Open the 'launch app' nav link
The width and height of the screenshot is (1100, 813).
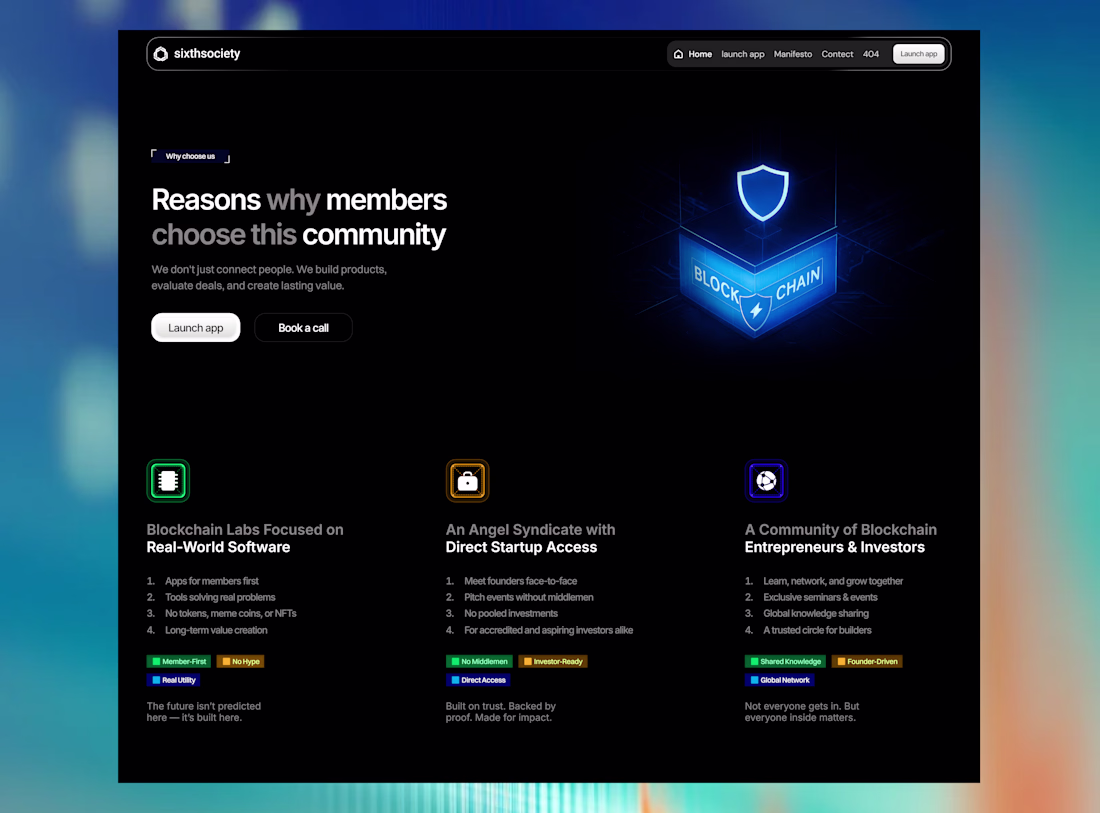point(743,54)
